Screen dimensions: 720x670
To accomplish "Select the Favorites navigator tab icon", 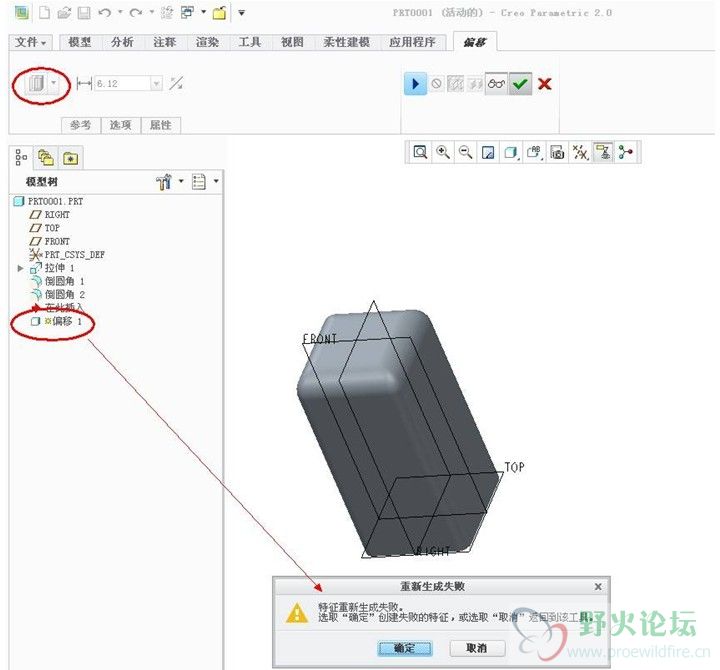I will tap(70, 158).
